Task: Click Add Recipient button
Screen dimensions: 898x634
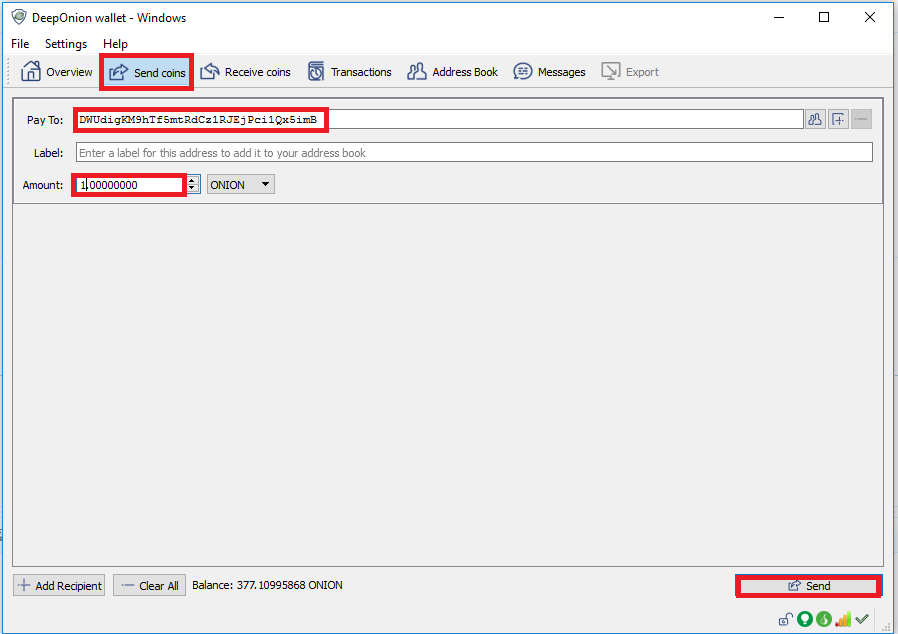Action: click(x=59, y=585)
